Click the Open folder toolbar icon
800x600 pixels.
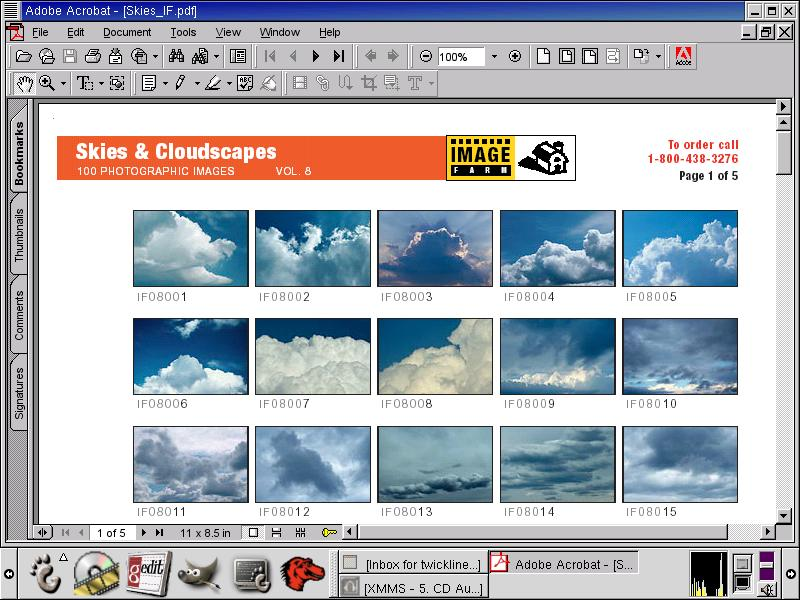(x=23, y=56)
